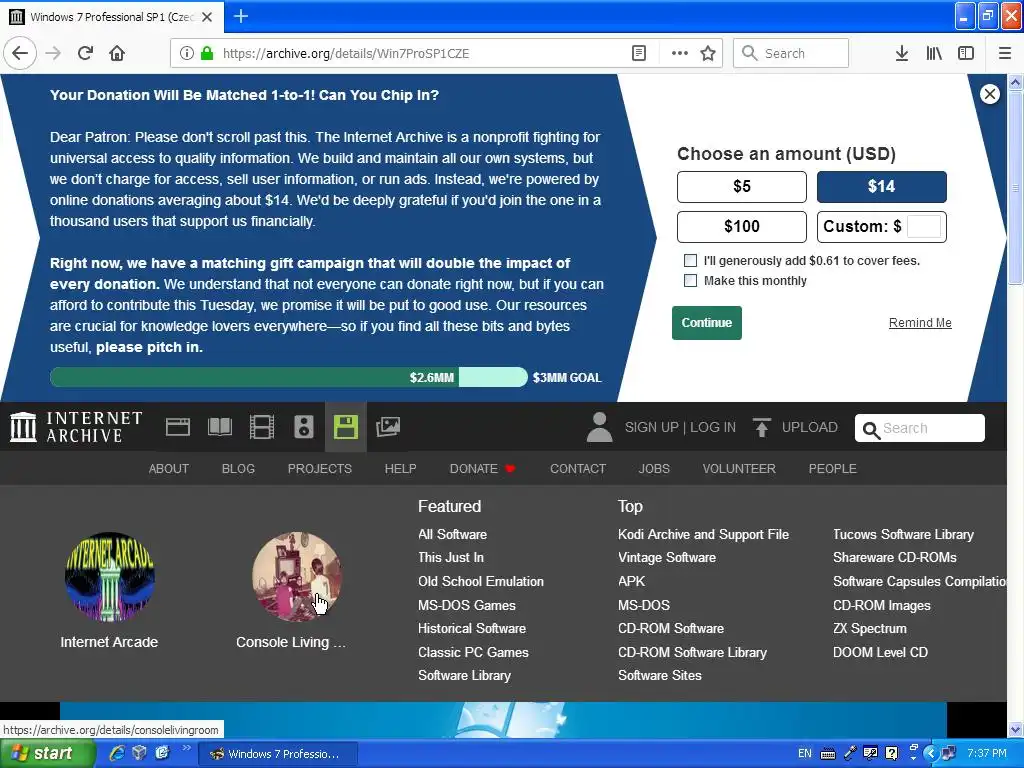The image size is (1024, 768).
Task: Open the All Software link
Action: (453, 534)
